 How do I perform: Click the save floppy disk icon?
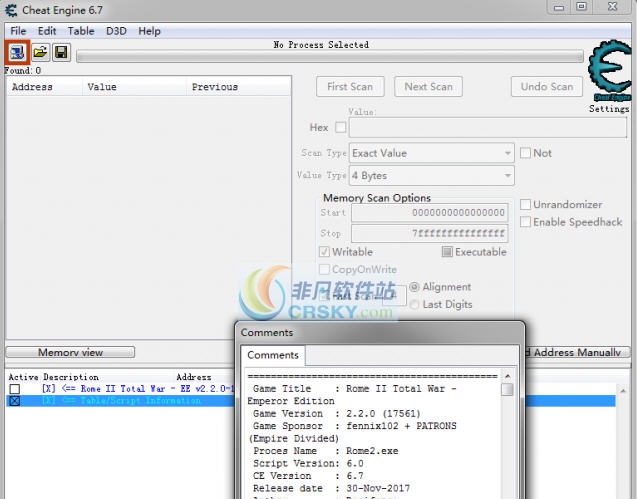point(61,52)
